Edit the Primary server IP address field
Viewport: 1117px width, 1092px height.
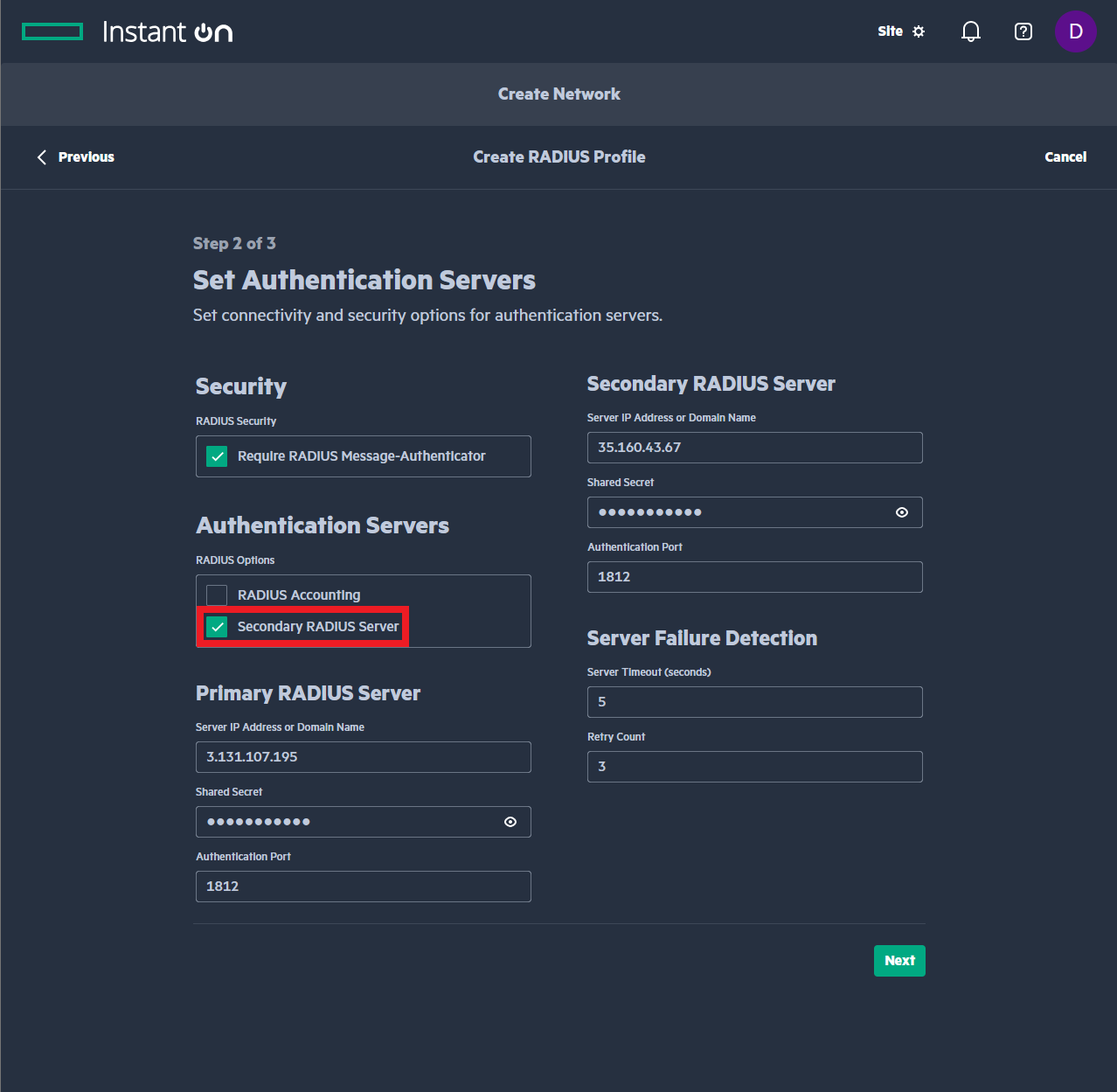click(364, 757)
